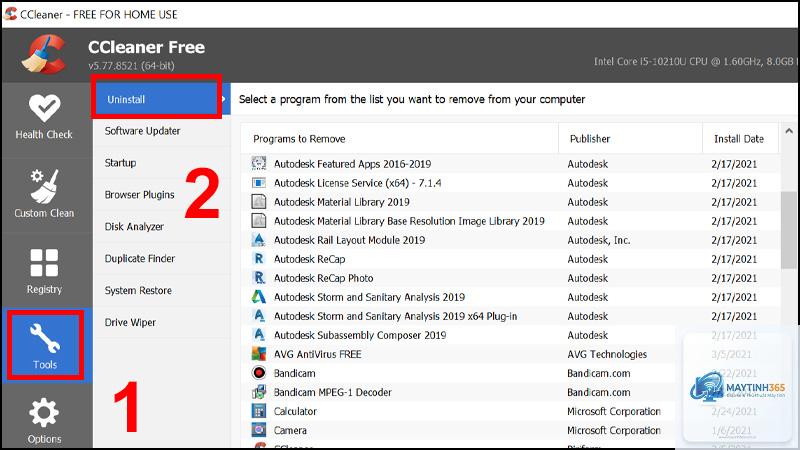Open the Custom Clean section

pyautogui.click(x=44, y=194)
